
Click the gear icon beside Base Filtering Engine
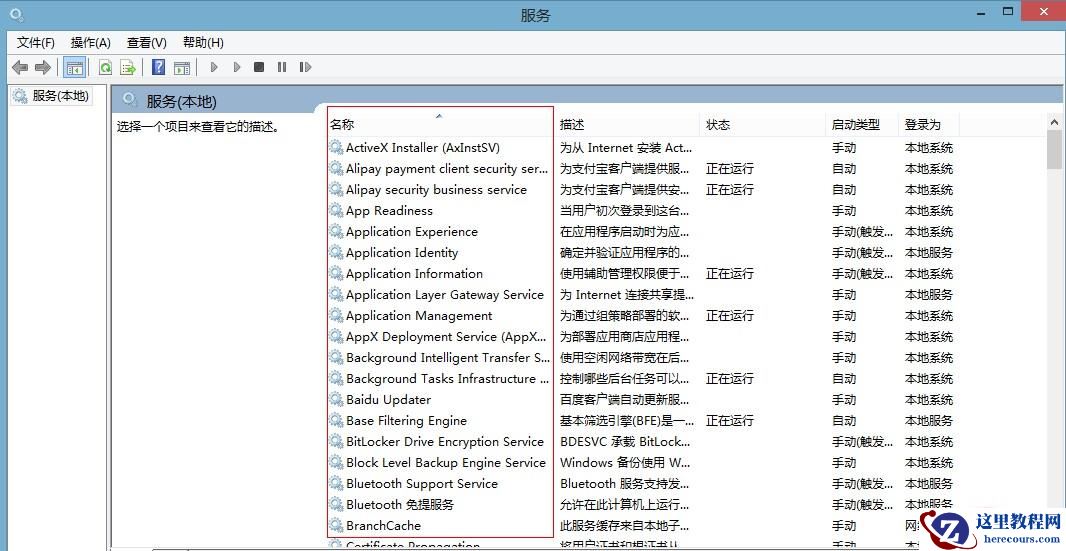click(x=336, y=420)
